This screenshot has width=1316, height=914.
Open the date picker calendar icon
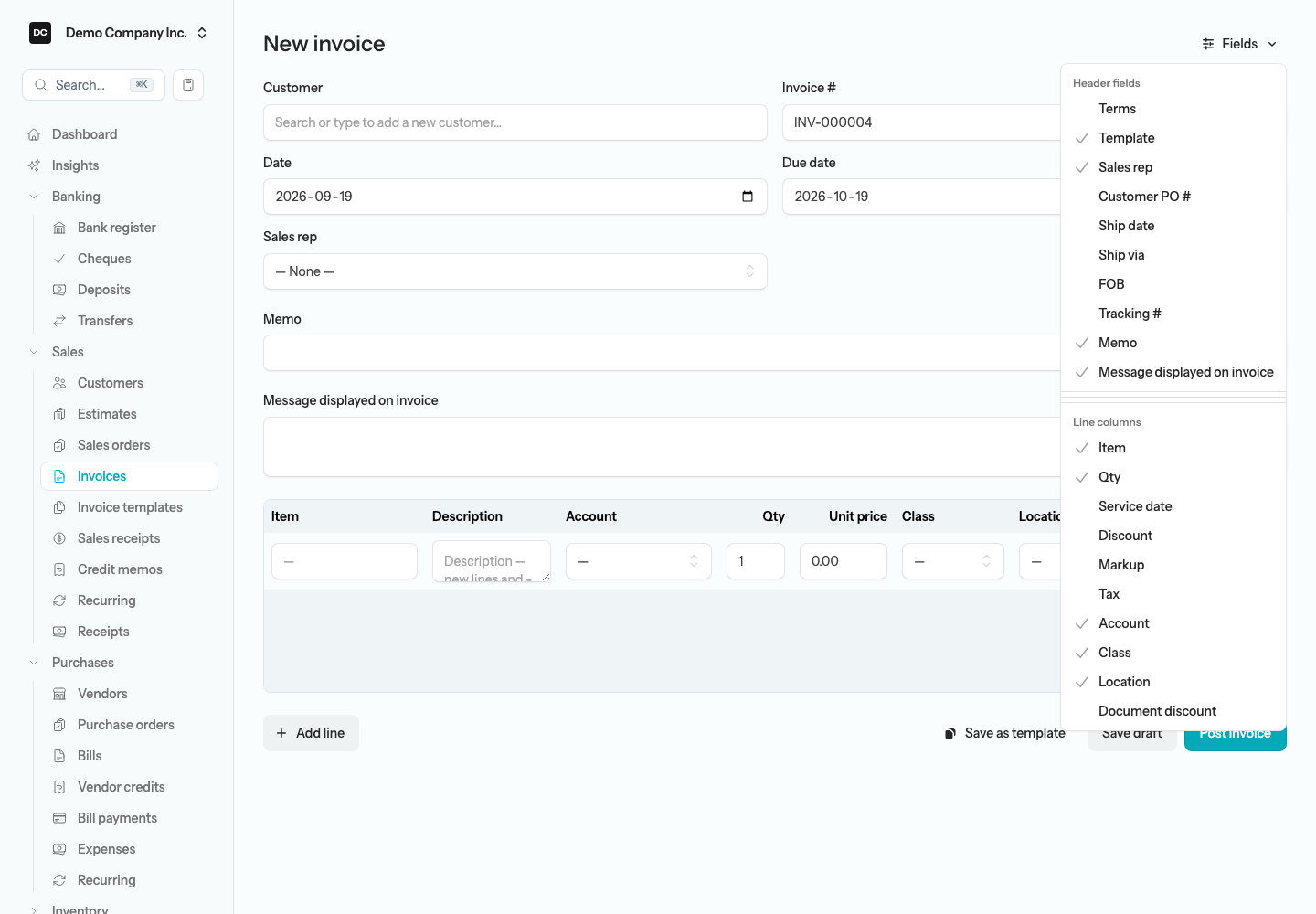[748, 197]
